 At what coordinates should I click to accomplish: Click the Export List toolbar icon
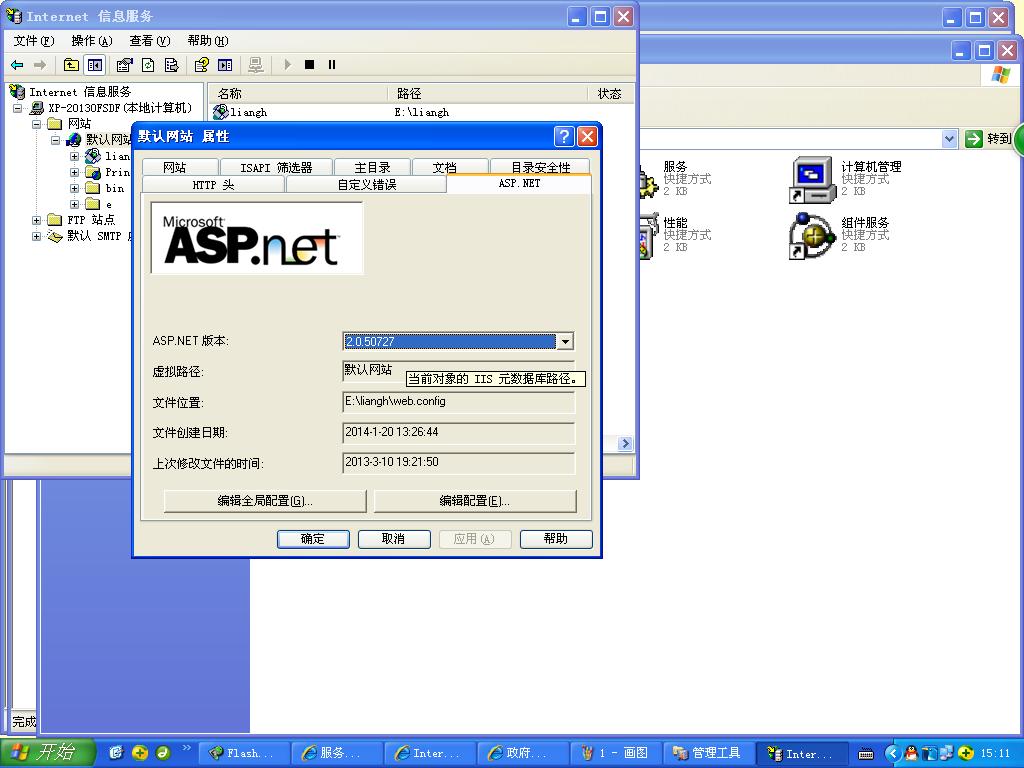171,65
